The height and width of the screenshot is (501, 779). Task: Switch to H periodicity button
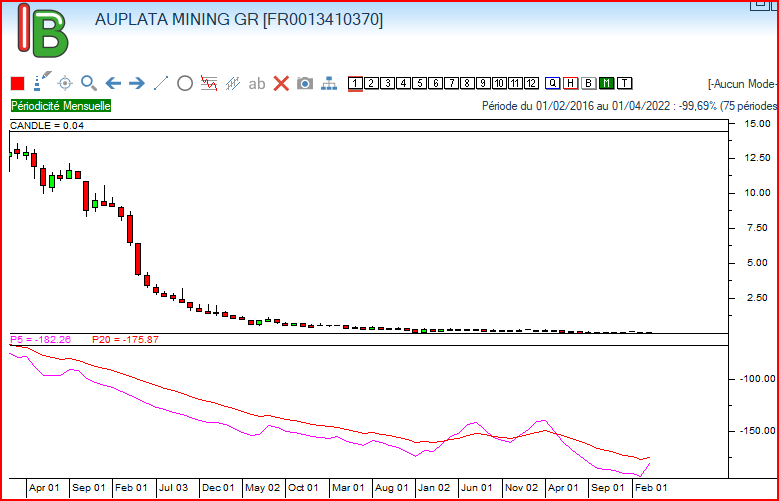571,84
